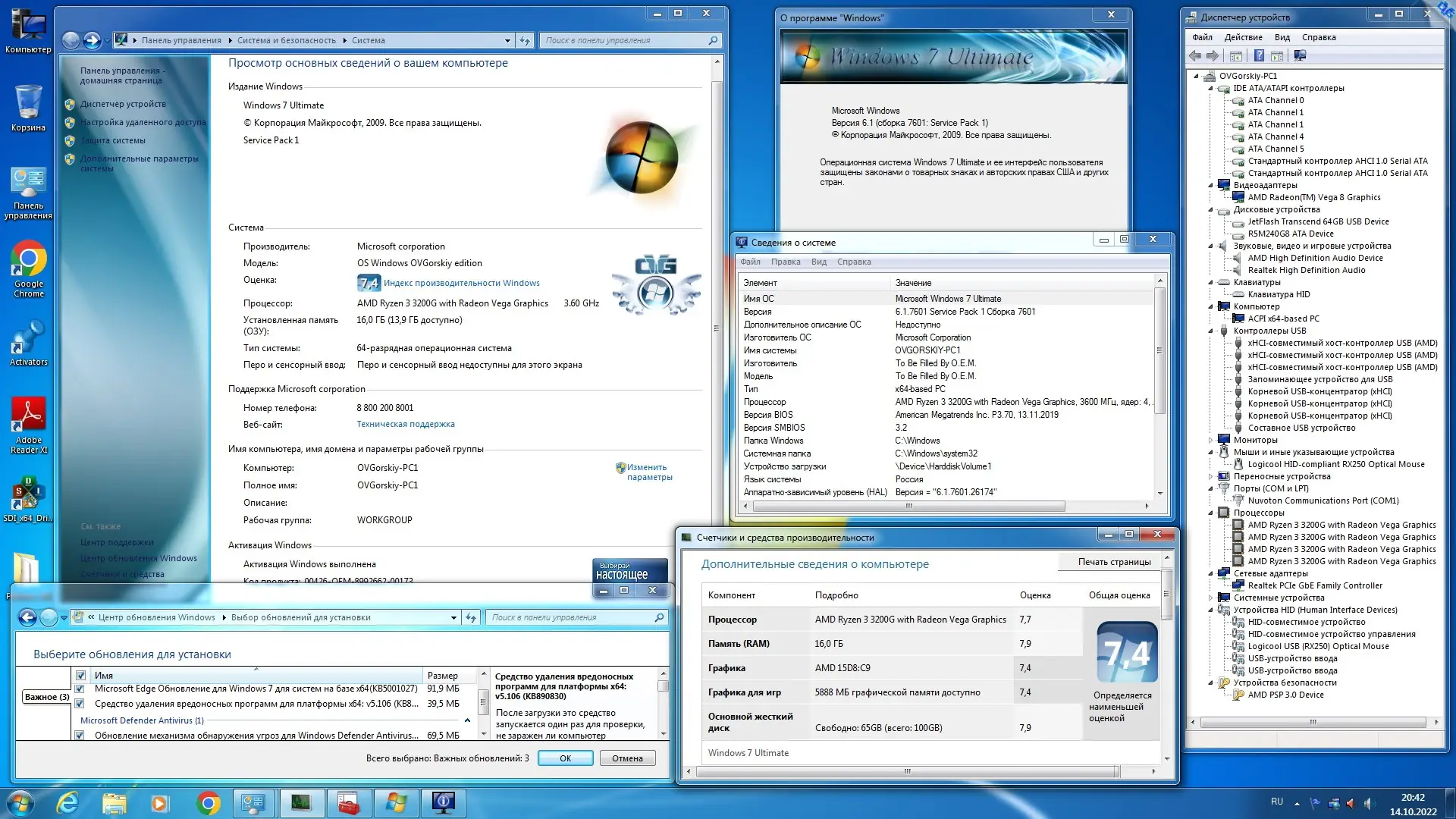Click Windows Media Player taskbar icon

159,802
